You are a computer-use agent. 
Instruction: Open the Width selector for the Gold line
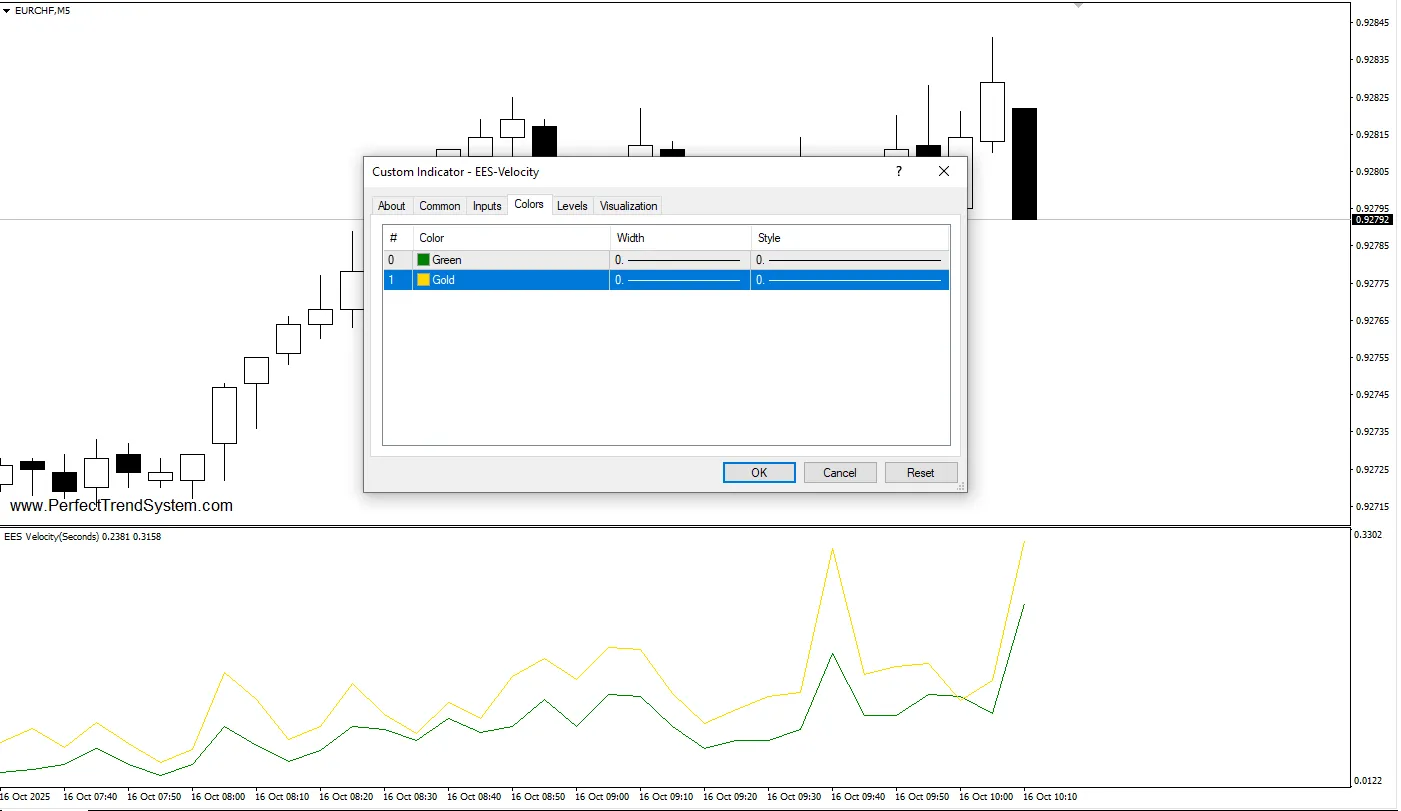point(679,280)
